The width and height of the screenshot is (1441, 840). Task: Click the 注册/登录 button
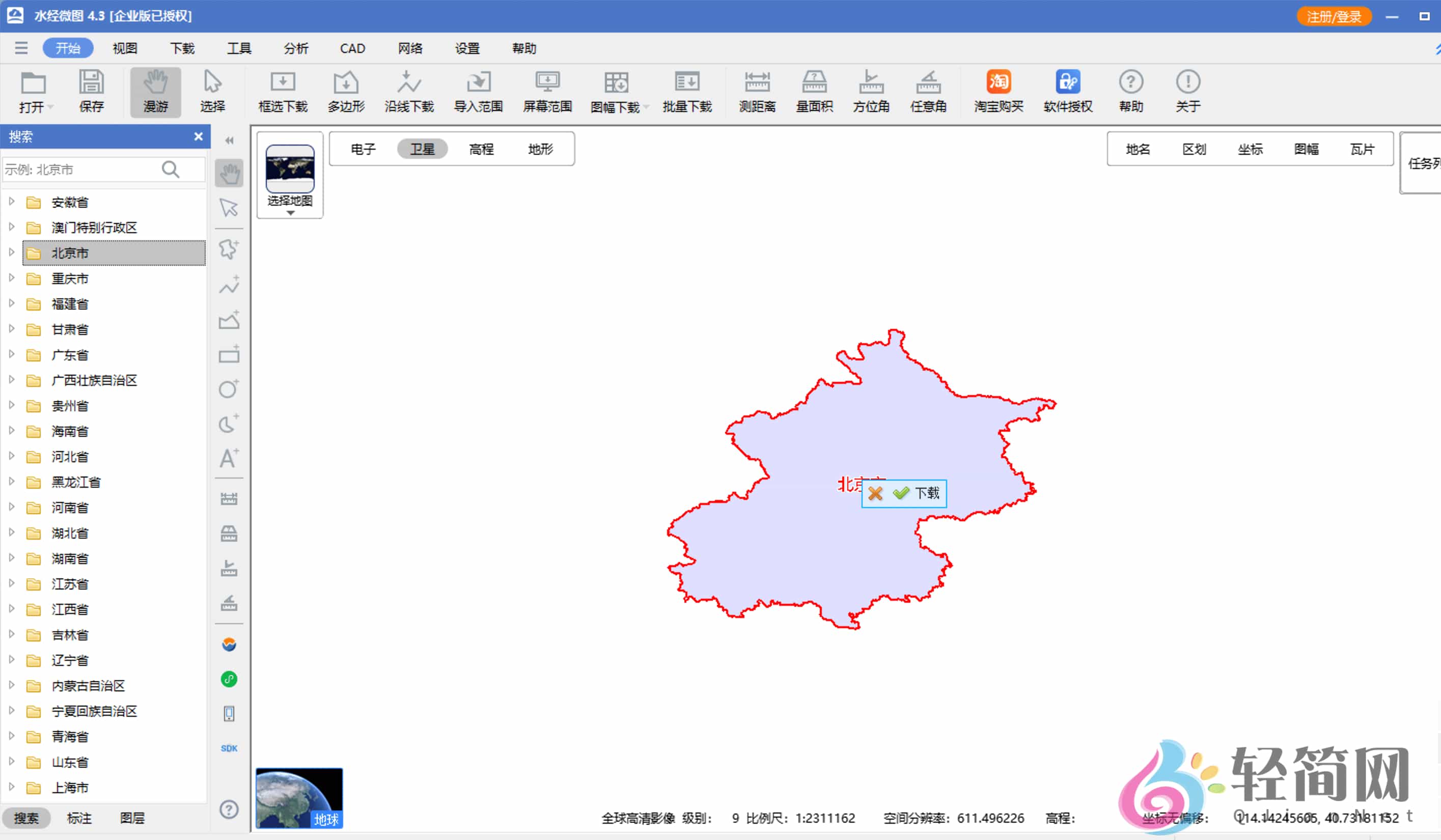(1334, 16)
